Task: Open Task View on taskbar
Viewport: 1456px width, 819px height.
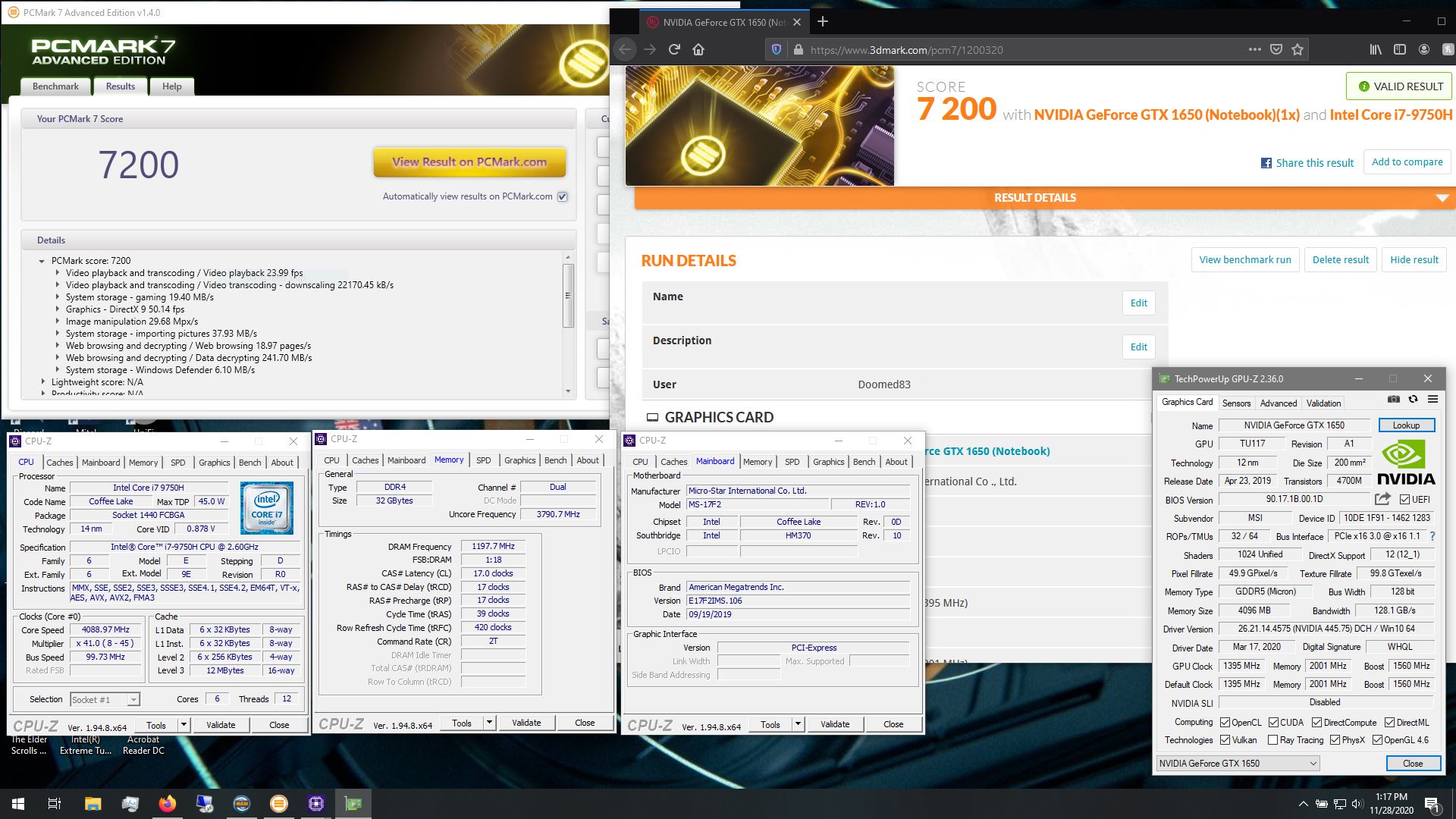Action: (x=54, y=804)
